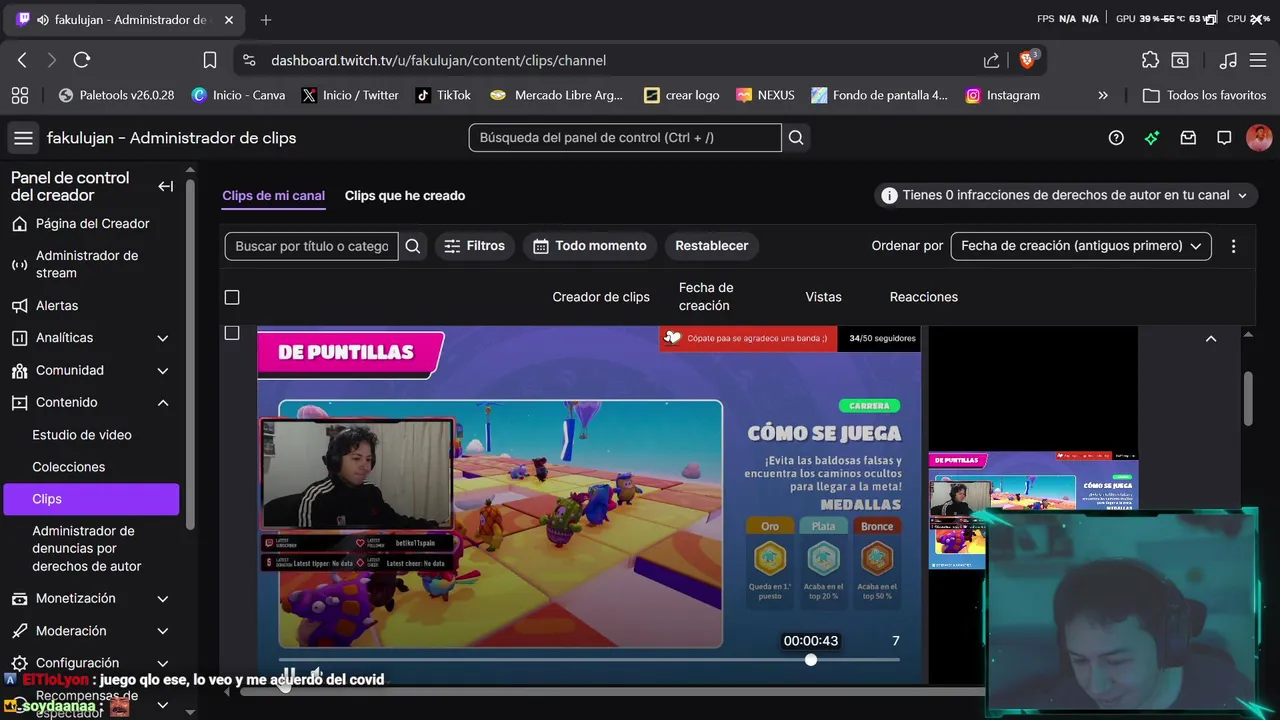Click the clip playback progress handle
This screenshot has height=720, width=1280.
click(x=811, y=659)
